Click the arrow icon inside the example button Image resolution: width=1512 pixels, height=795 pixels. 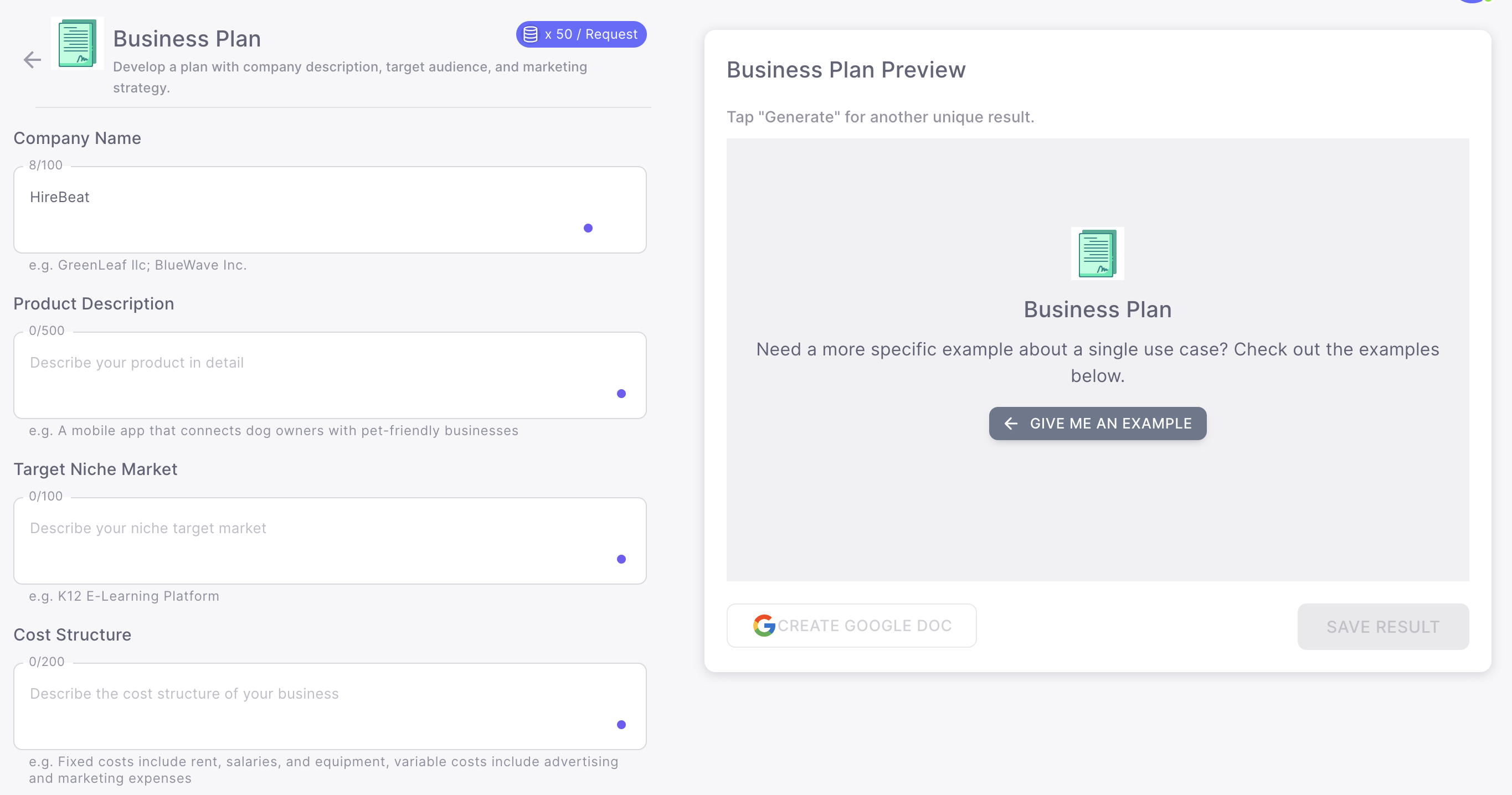tap(1011, 424)
